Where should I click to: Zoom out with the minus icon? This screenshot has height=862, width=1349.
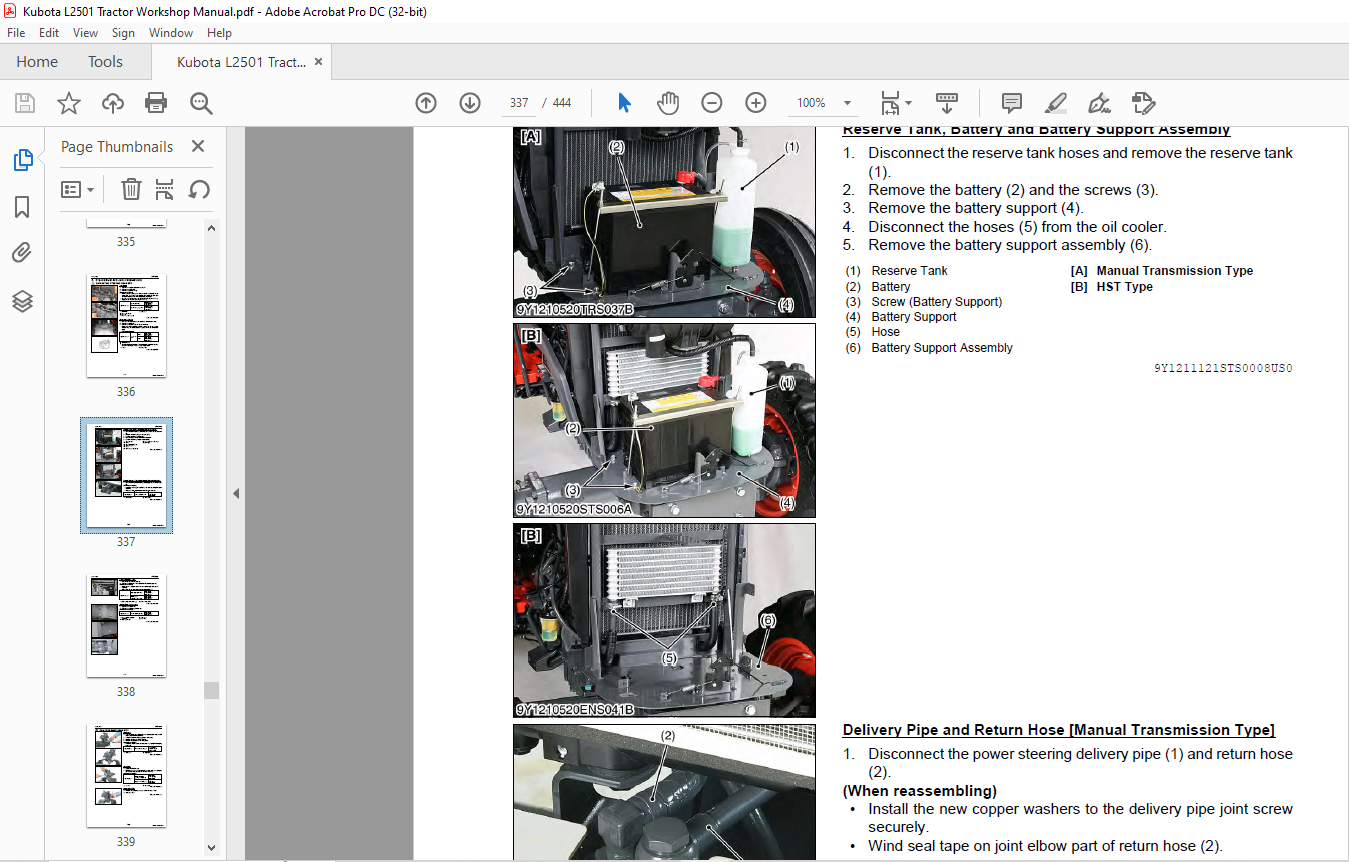pyautogui.click(x=712, y=103)
